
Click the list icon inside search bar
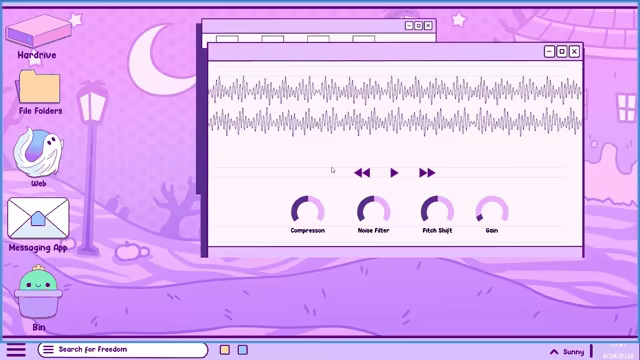pyautogui.click(x=48, y=349)
